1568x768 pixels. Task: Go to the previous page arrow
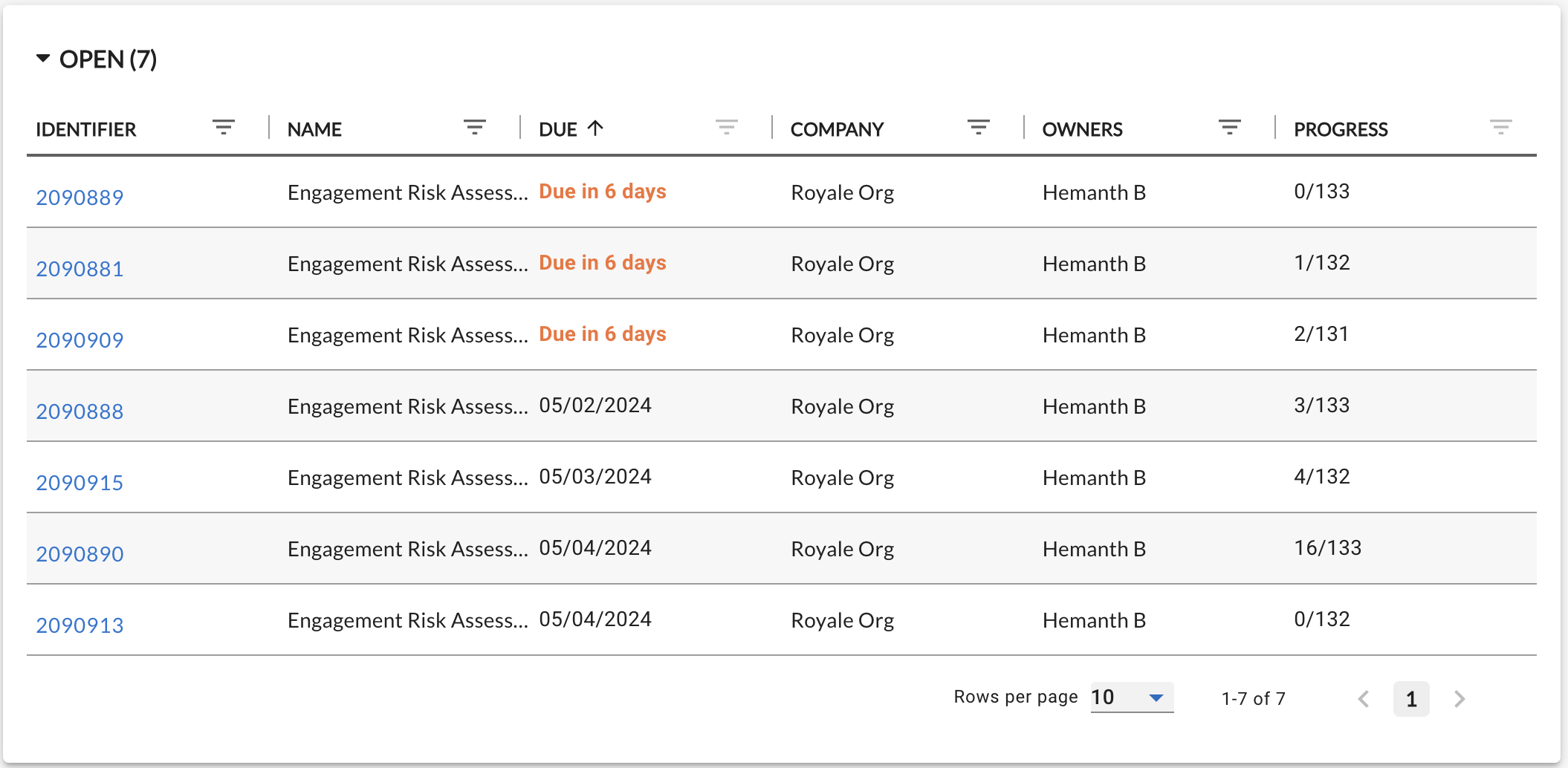1364,699
